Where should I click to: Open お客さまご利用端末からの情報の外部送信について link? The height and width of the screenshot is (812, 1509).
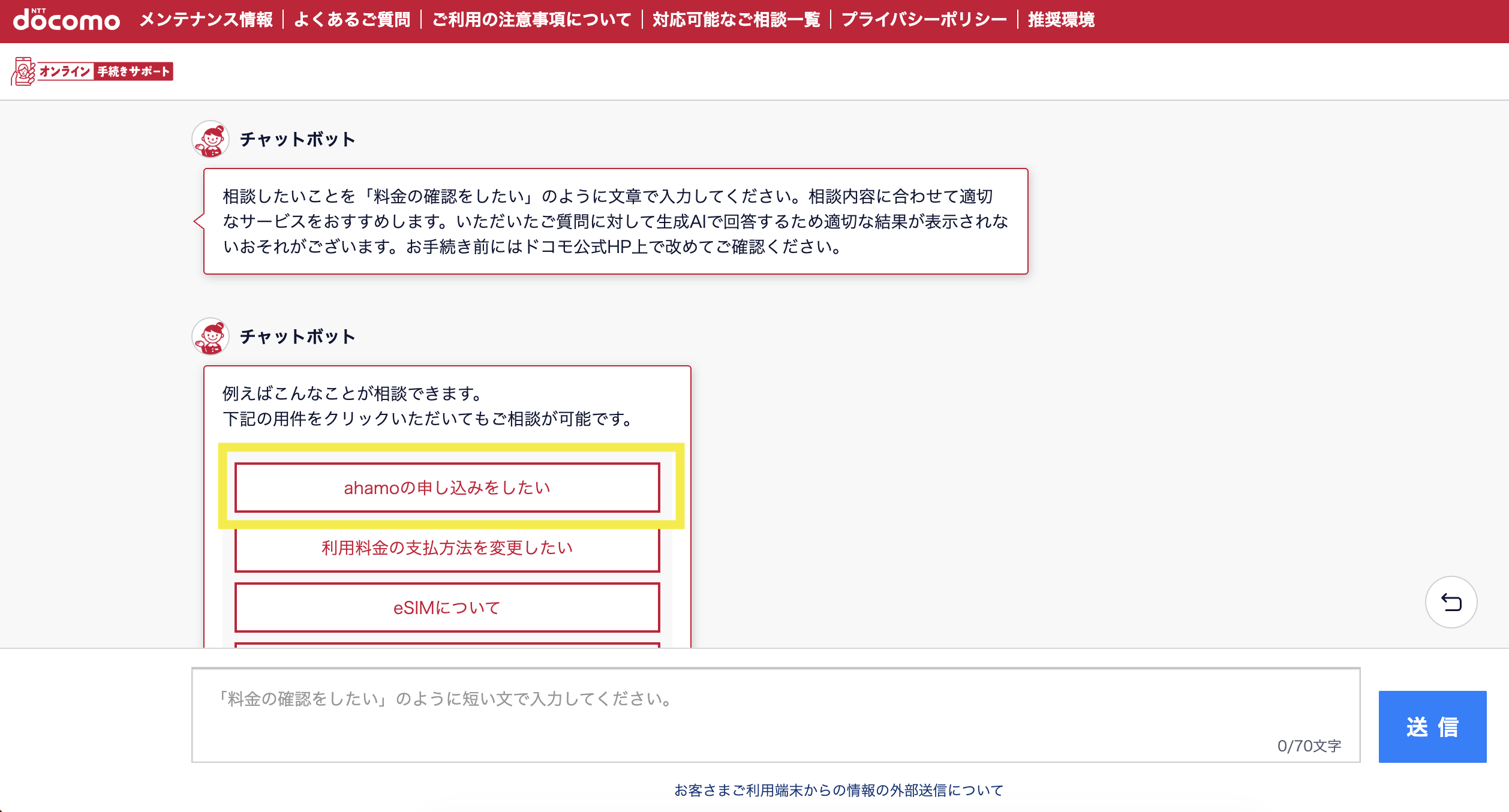pos(838,790)
